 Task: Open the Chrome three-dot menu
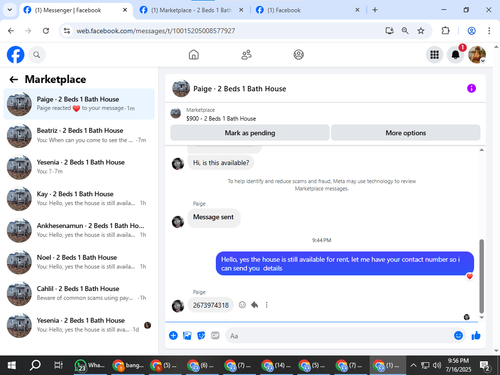489,31
